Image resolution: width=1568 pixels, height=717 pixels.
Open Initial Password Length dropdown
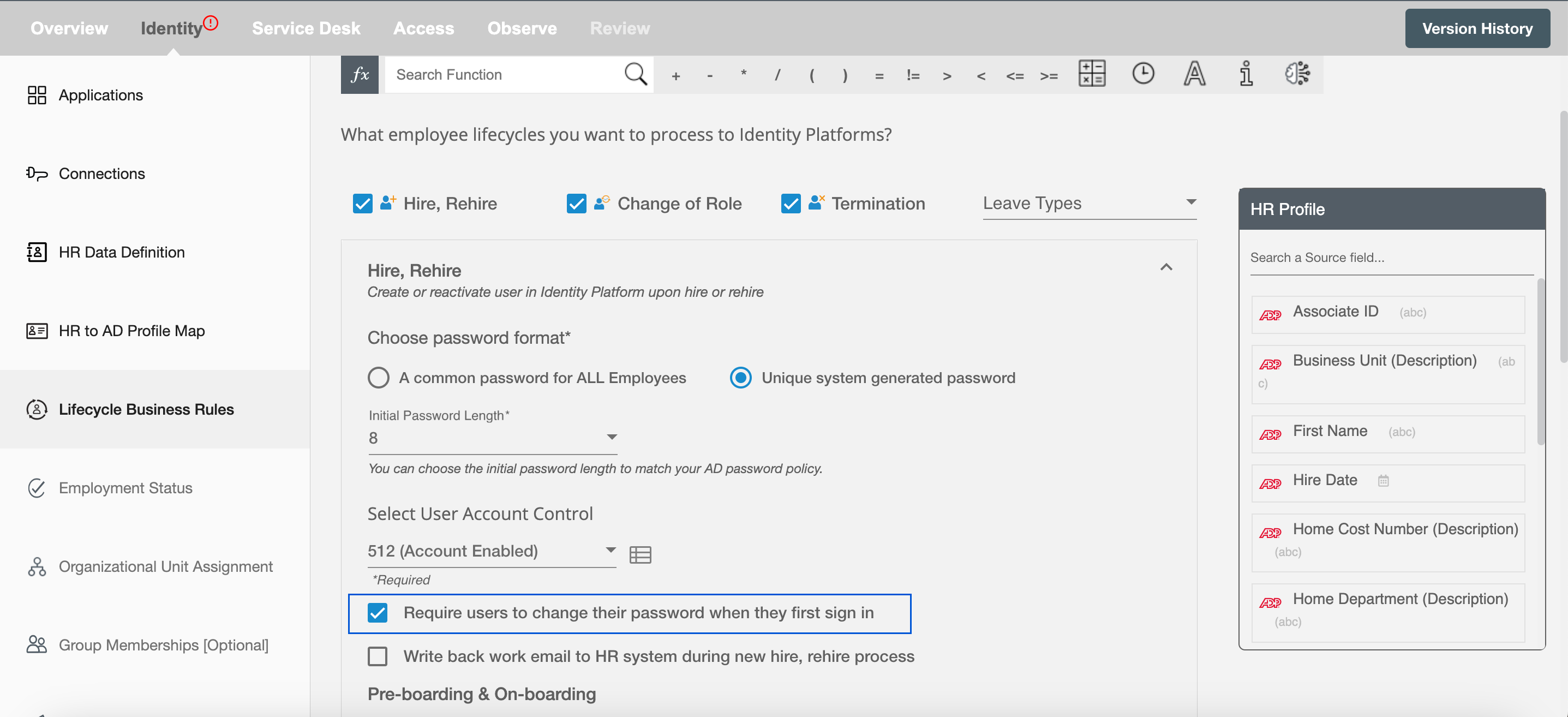pyautogui.click(x=611, y=438)
